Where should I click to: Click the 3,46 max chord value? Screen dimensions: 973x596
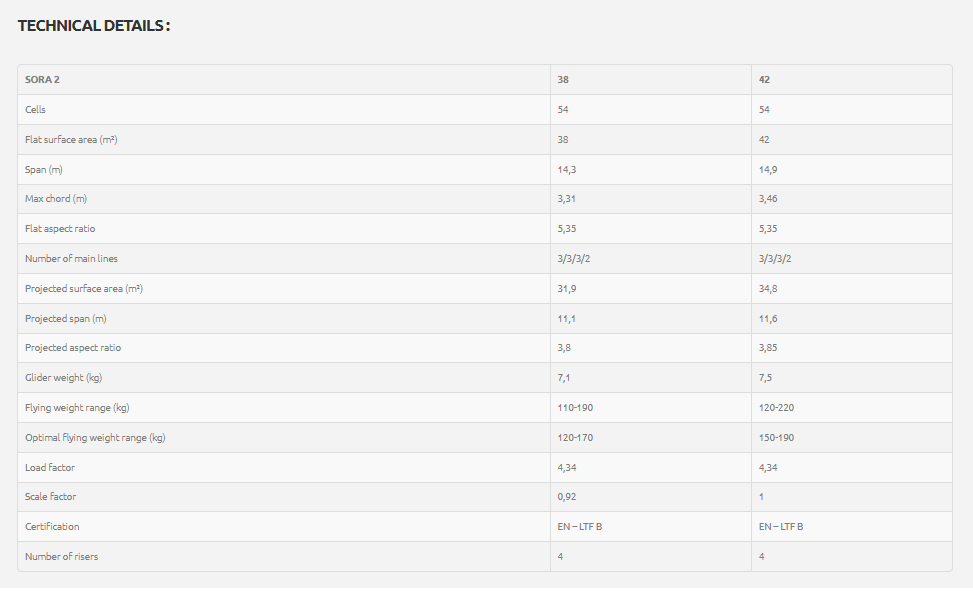point(768,199)
